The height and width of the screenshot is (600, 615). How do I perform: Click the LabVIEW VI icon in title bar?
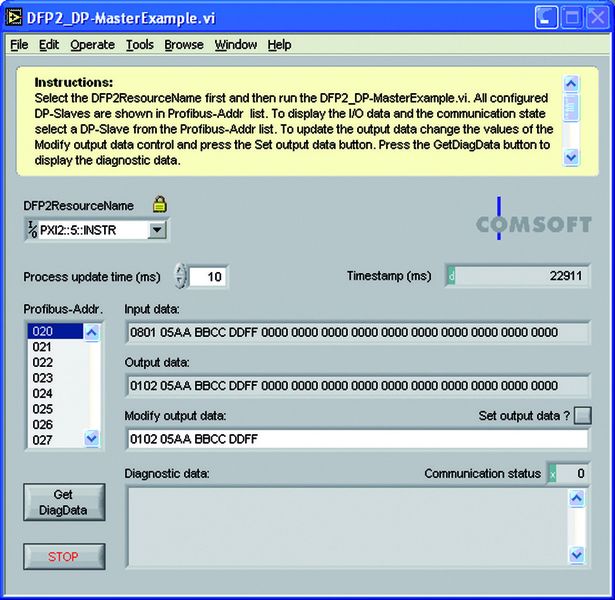14,18
